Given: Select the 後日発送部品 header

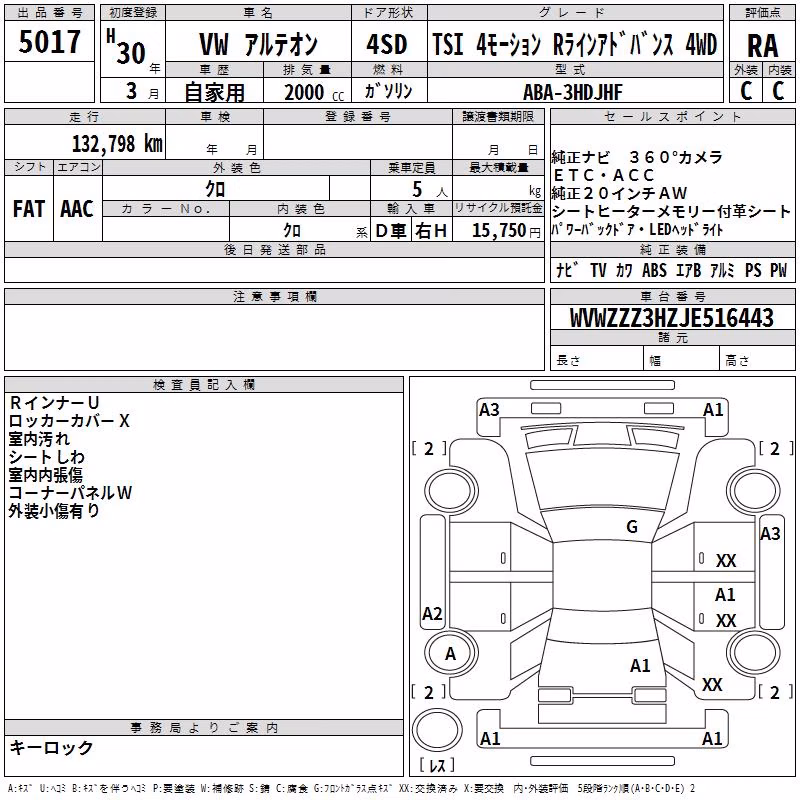Looking at the screenshot, I should pos(274,249).
